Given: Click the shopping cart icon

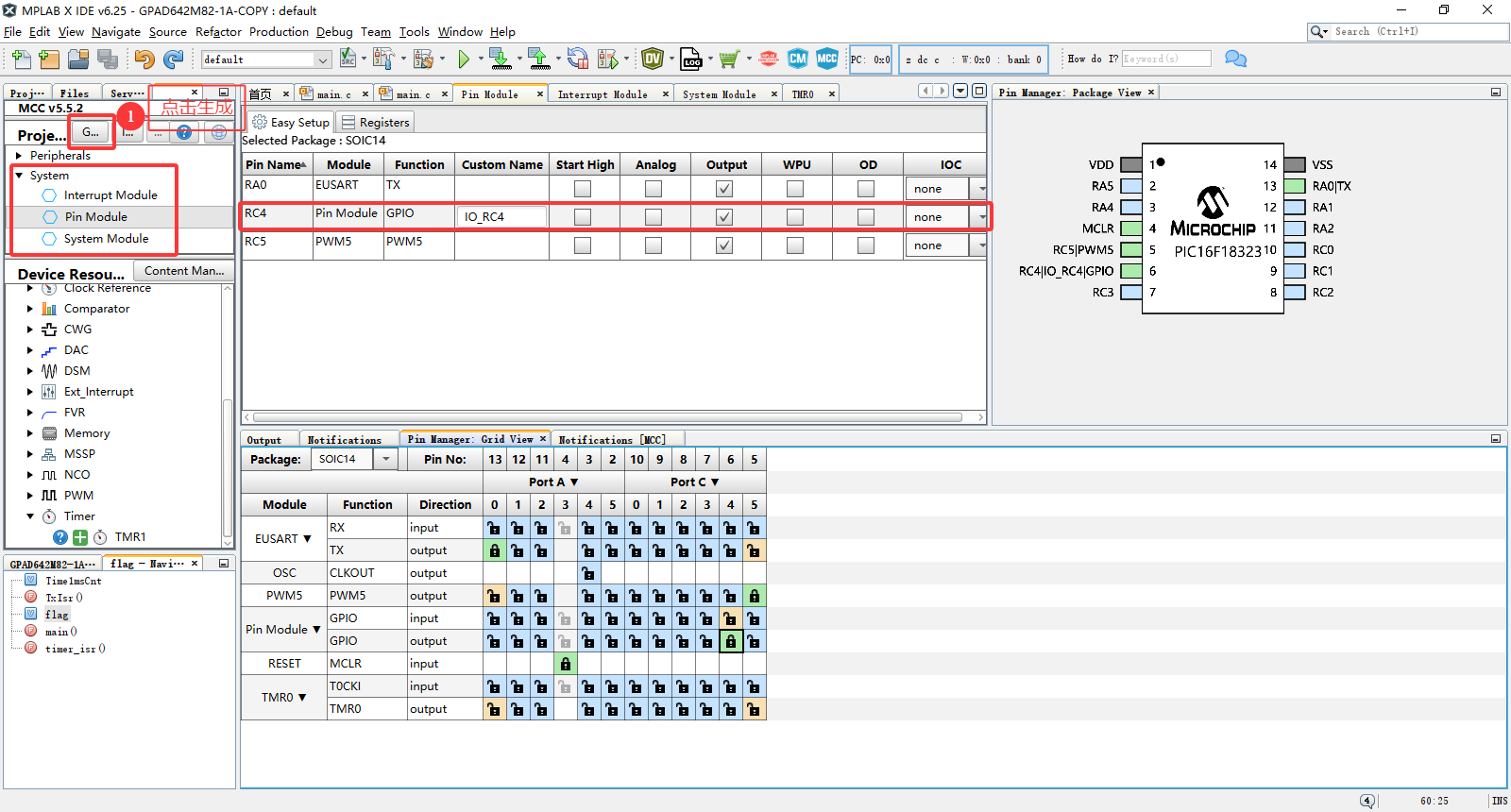Looking at the screenshot, I should 728,59.
